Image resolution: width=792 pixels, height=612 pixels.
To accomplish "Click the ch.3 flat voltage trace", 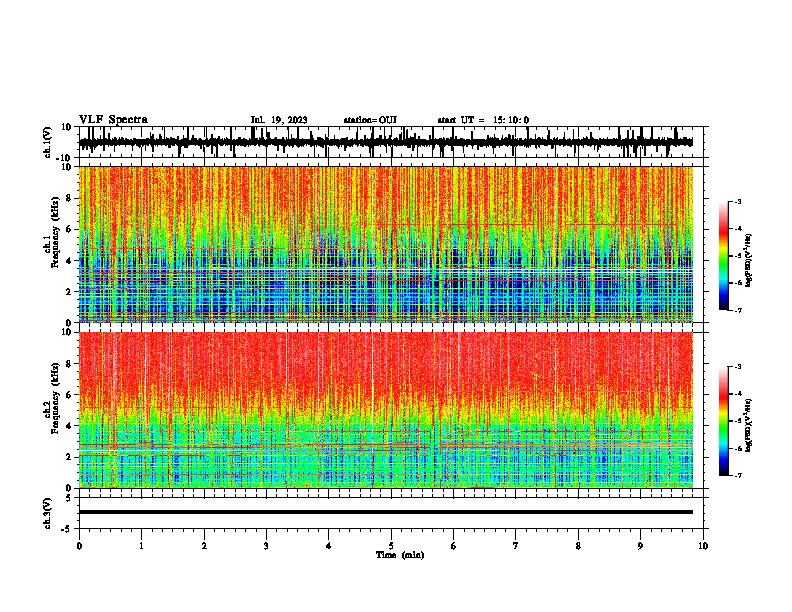I will pyautogui.click(x=386, y=512).
